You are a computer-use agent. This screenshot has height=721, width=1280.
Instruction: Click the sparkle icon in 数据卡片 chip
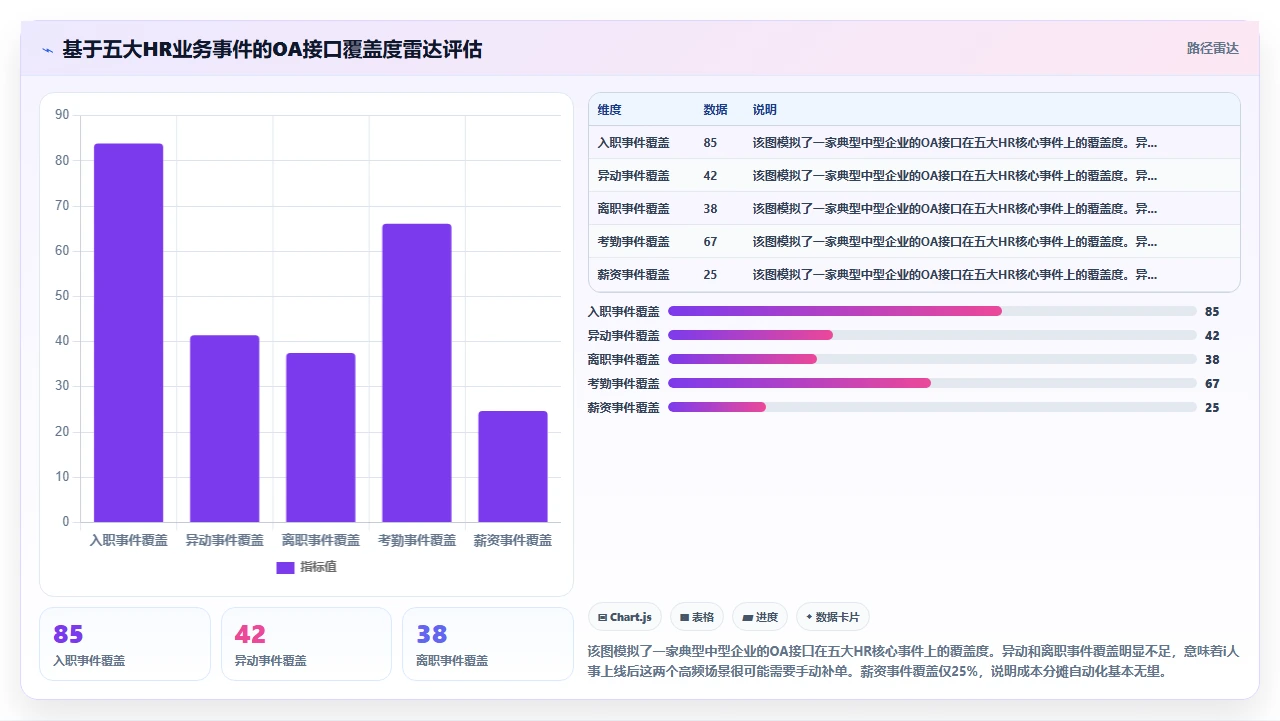click(809, 617)
